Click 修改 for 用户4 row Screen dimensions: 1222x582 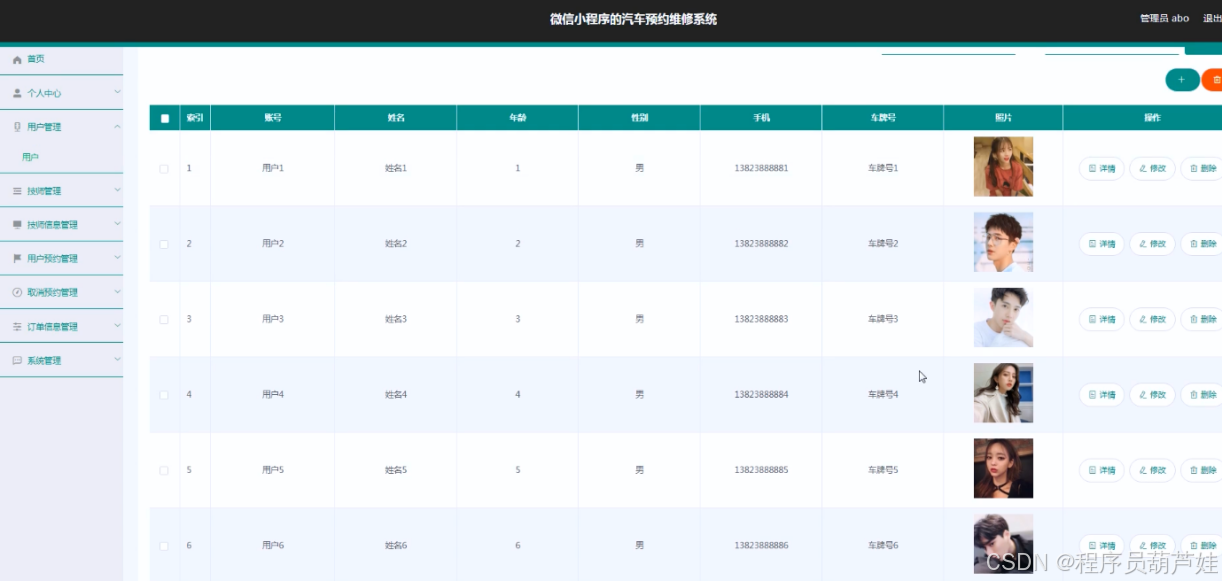[1152, 395]
